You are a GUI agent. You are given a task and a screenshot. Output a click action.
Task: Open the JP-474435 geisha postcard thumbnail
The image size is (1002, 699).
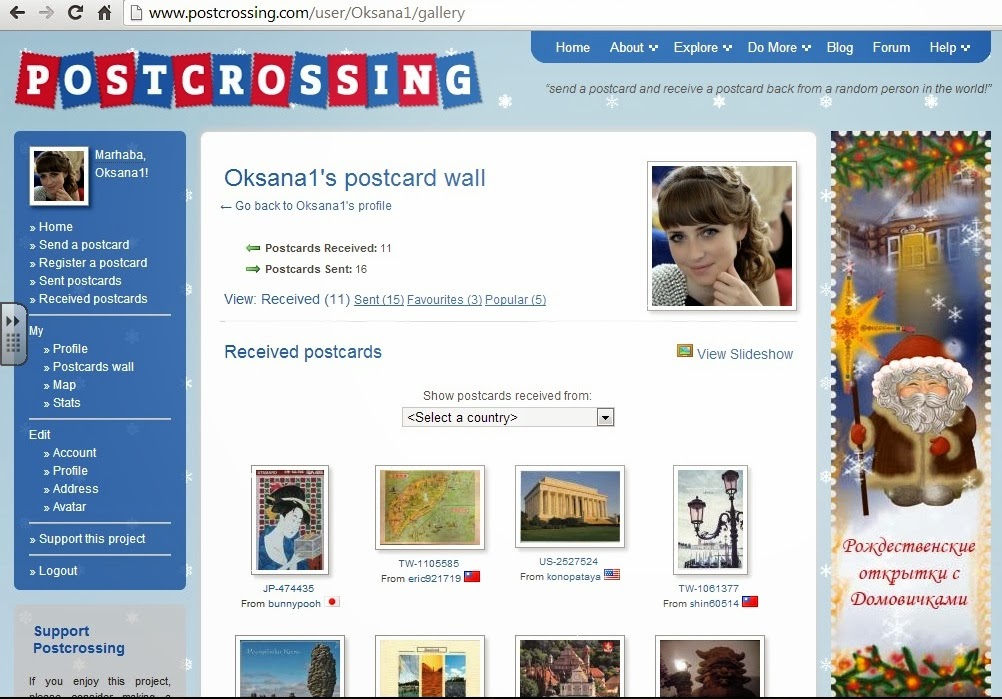289,519
